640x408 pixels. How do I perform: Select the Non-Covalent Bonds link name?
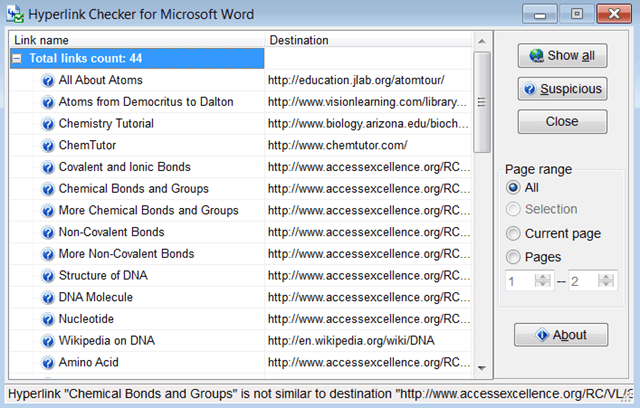(111, 232)
